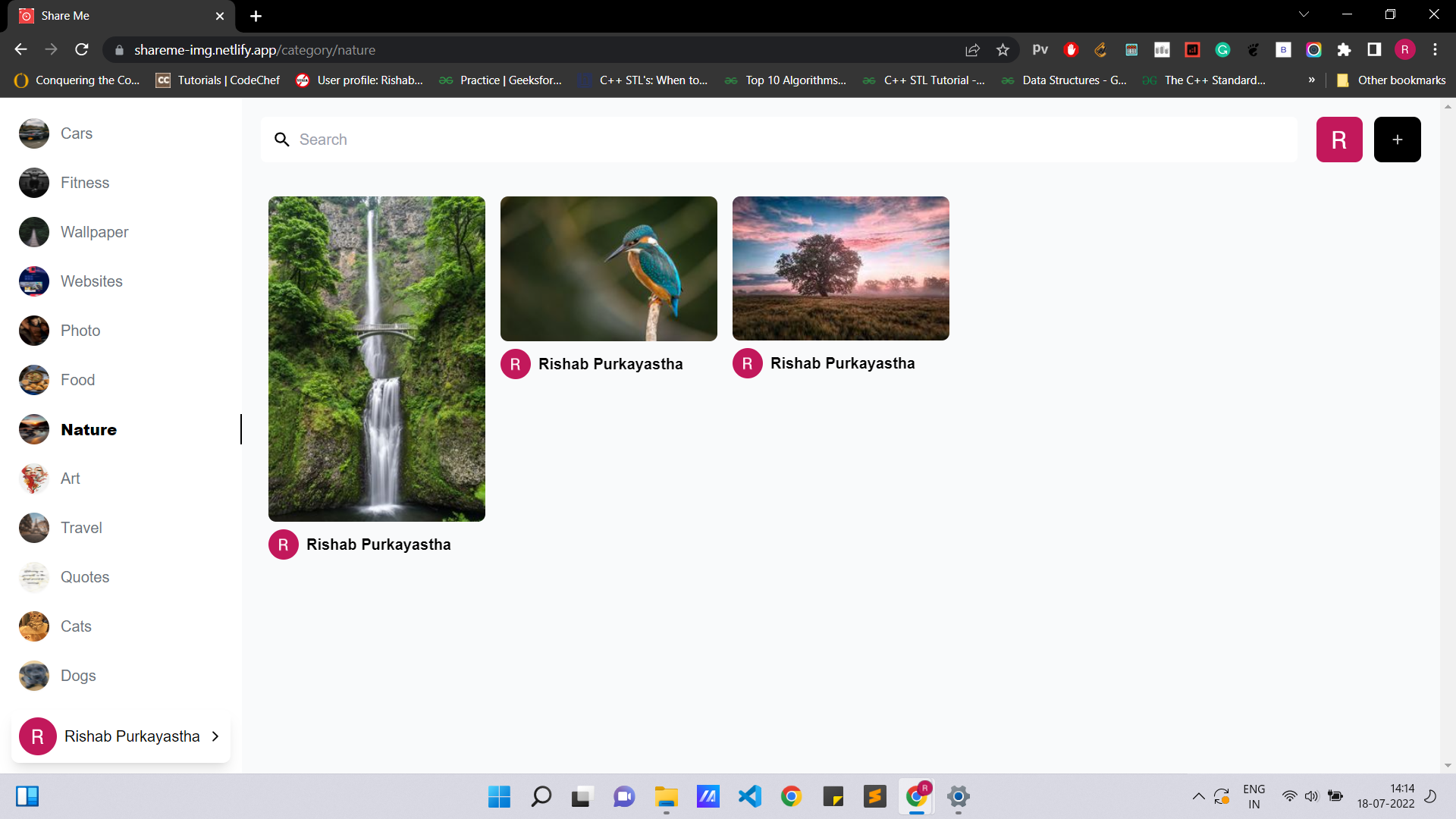Click the Wallpaper category icon
The image size is (1456, 819).
point(33,231)
